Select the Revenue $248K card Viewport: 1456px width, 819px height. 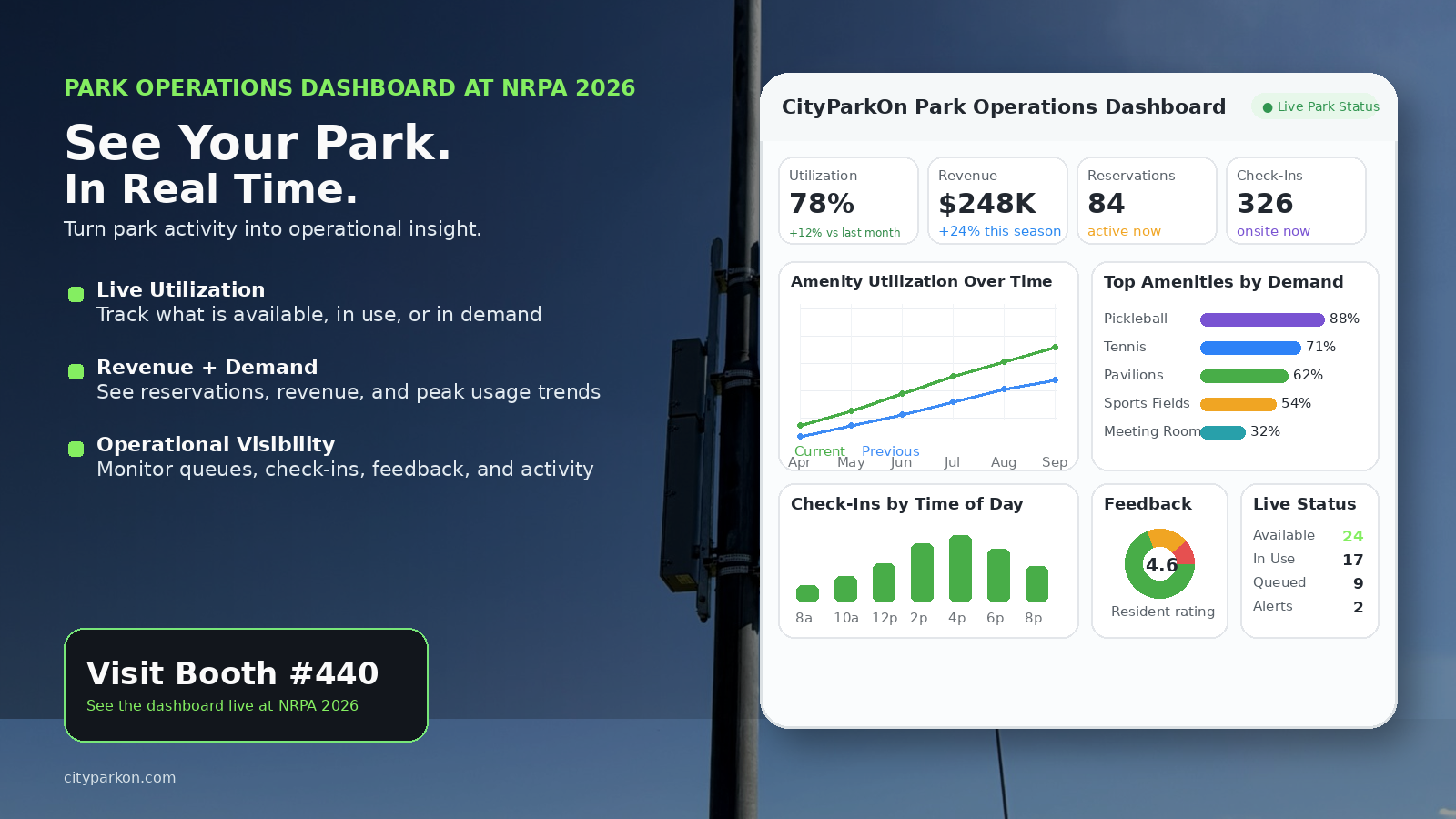coord(997,201)
